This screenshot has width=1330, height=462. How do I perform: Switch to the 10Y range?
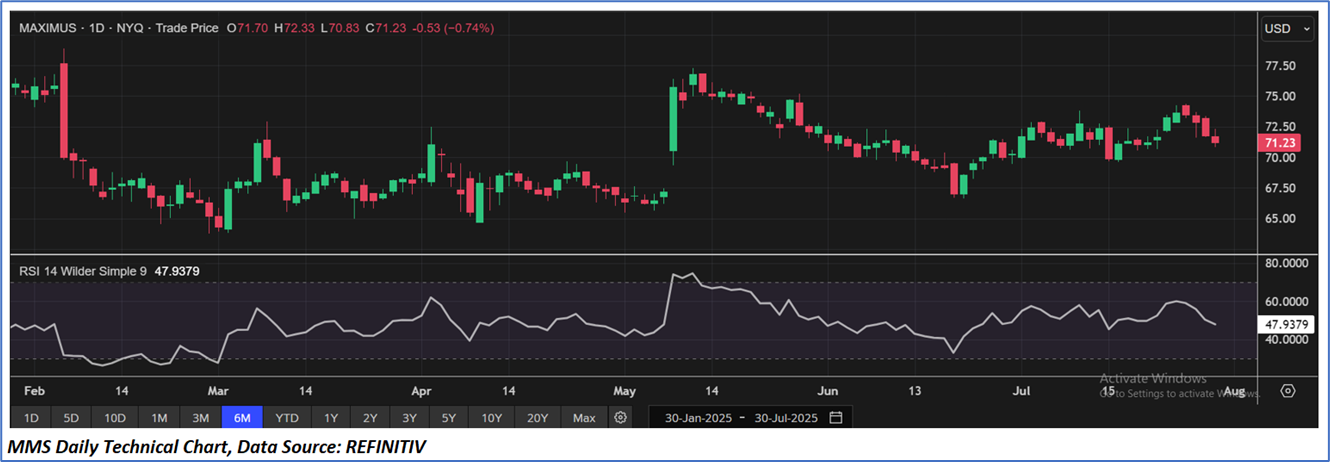(491, 417)
